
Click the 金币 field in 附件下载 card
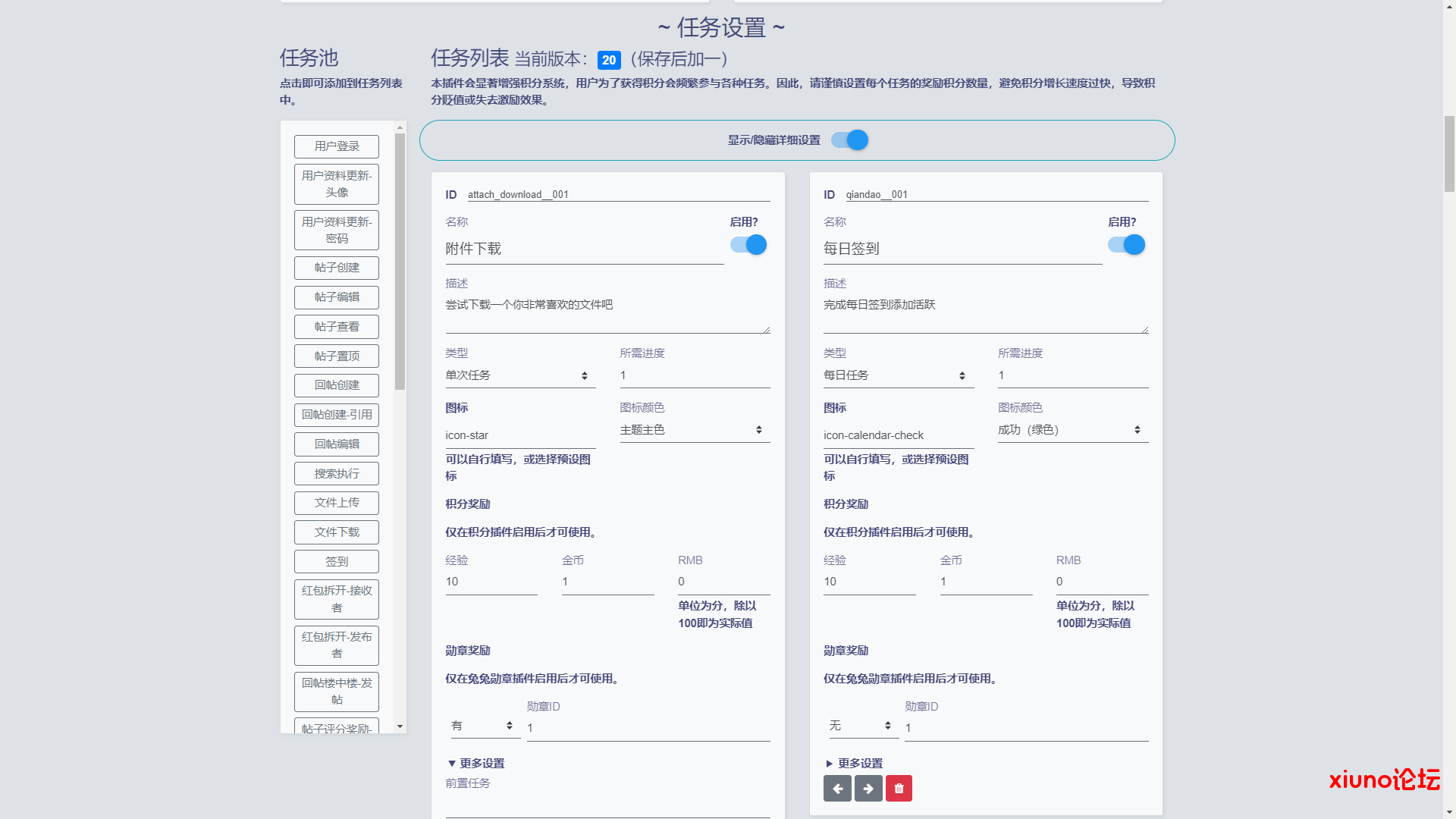[x=607, y=582]
